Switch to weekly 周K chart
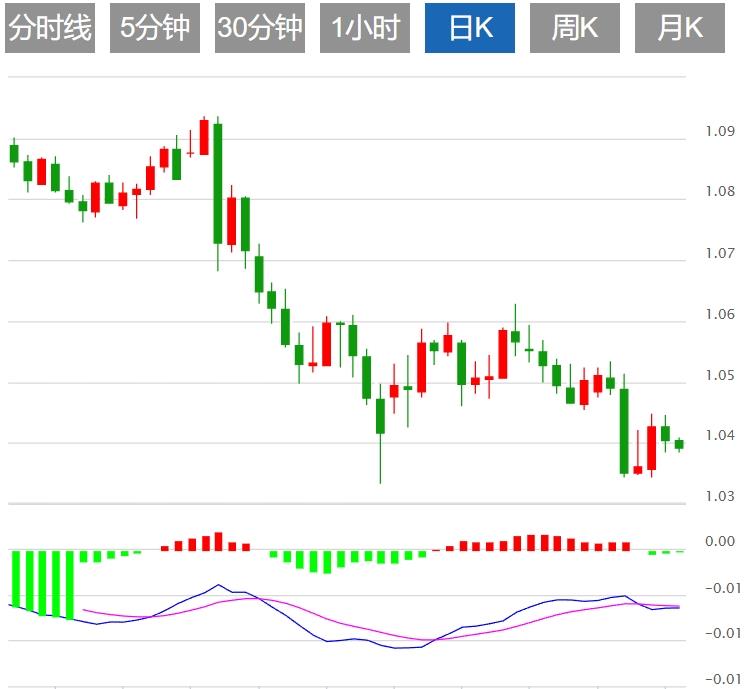The image size is (749, 689). (574, 28)
